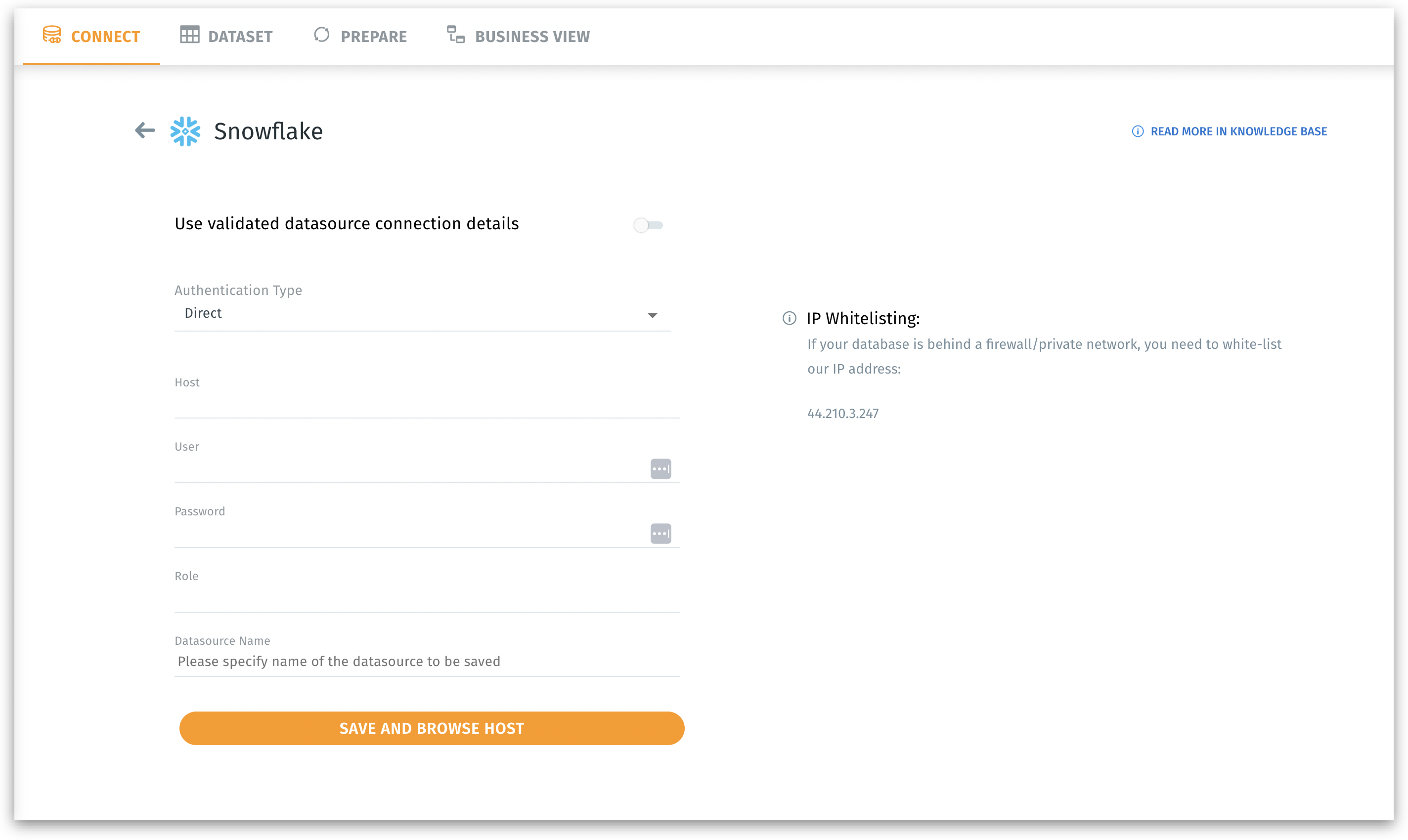Click the Datasource Name text field

(426, 662)
